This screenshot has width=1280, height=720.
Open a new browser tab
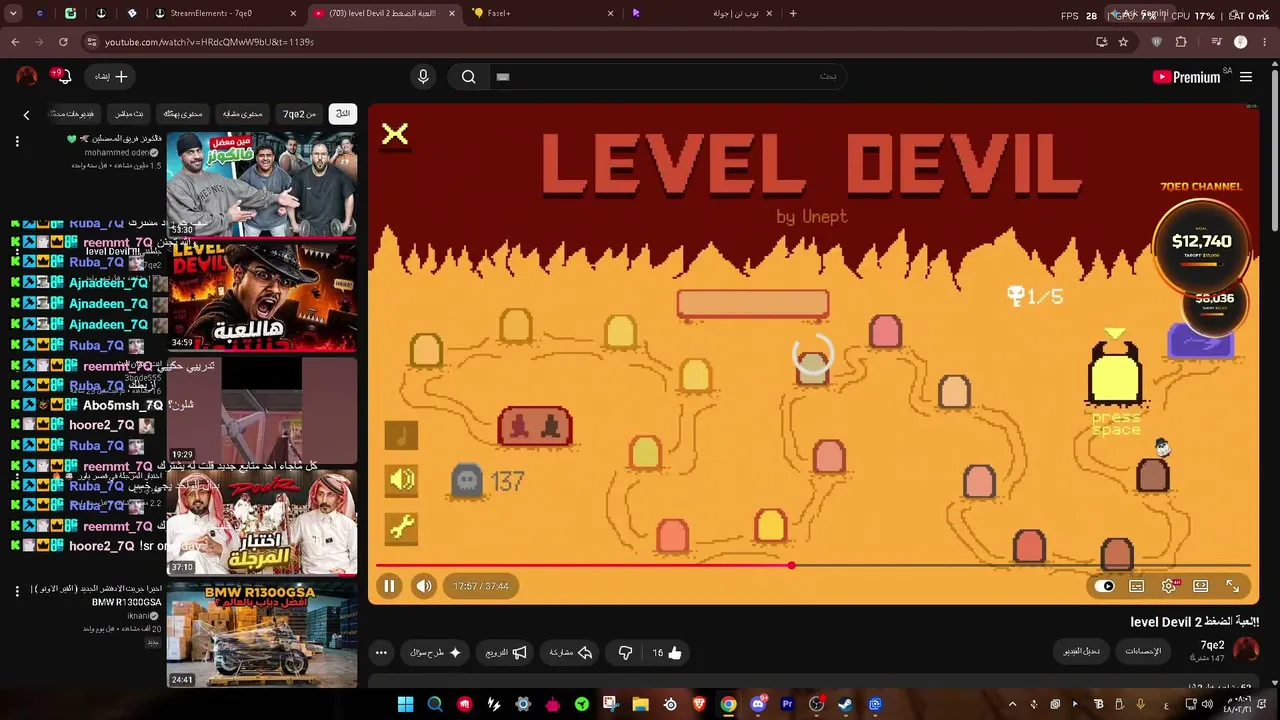(x=793, y=14)
